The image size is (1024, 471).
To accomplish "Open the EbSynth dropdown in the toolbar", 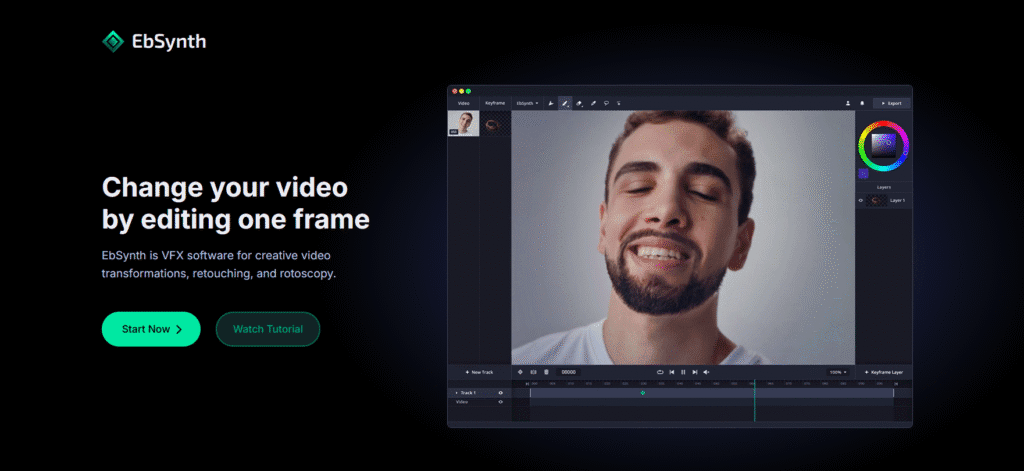I will pyautogui.click(x=527, y=103).
